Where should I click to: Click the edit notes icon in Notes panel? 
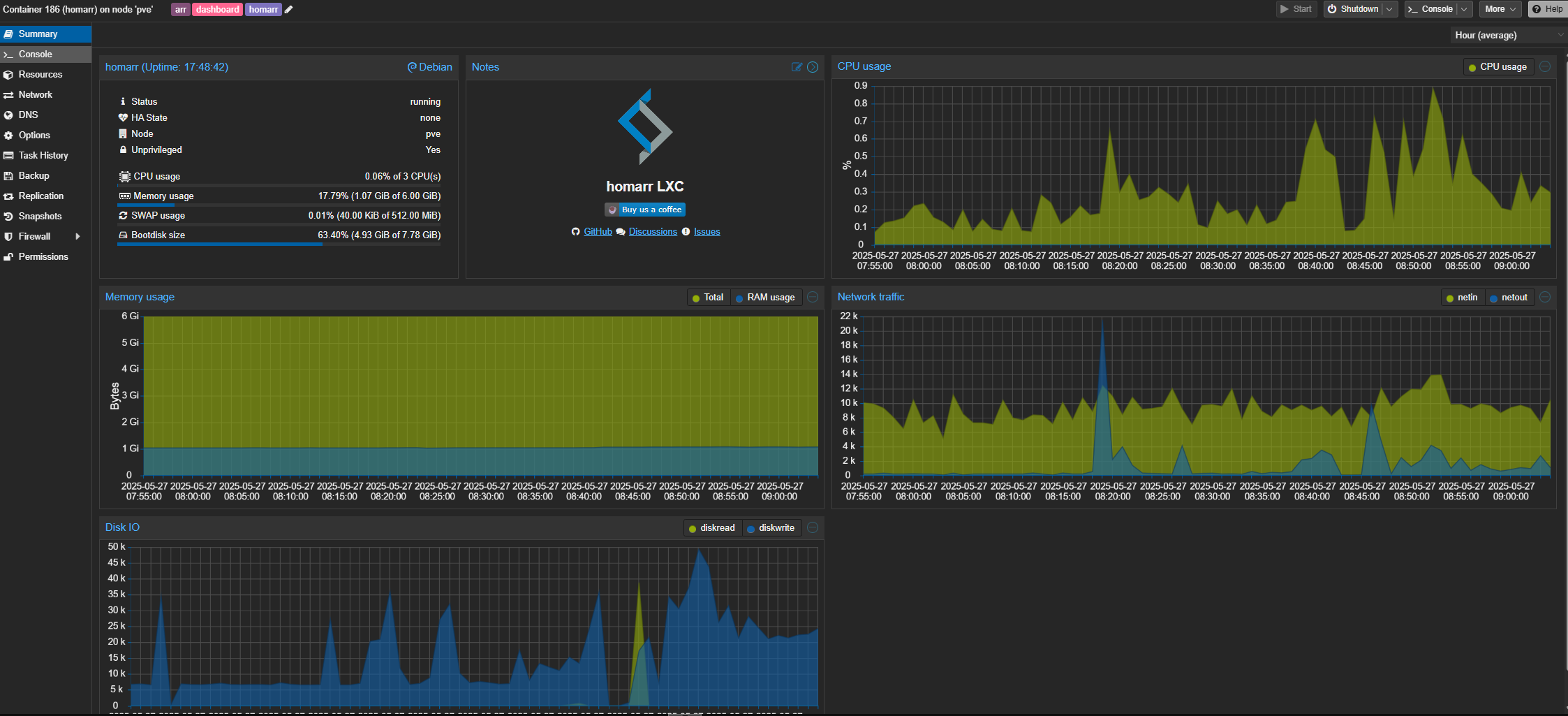point(797,67)
